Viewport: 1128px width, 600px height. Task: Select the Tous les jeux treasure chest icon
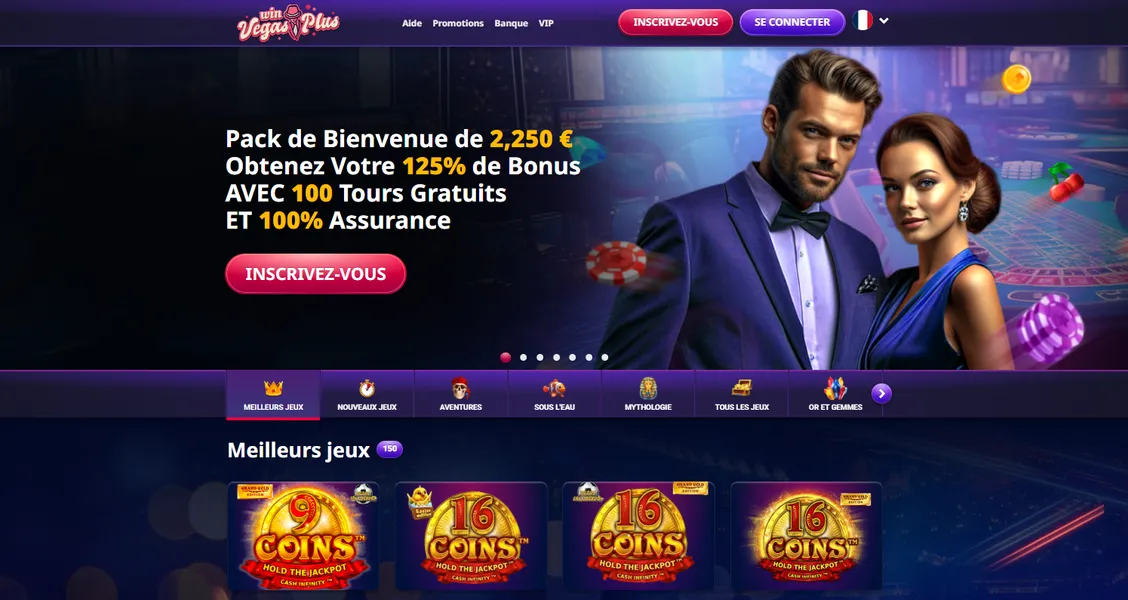742,388
